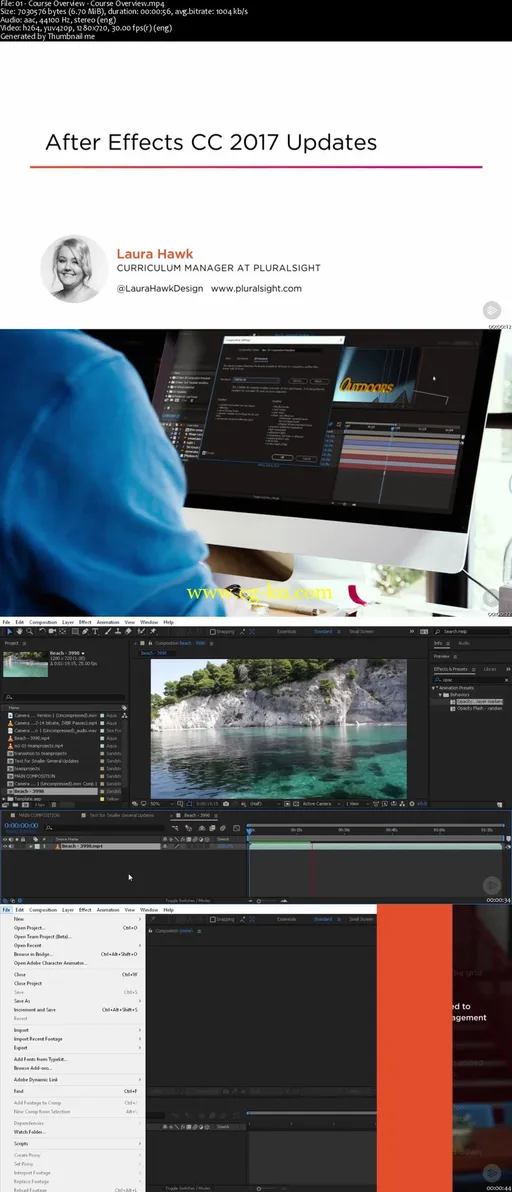The width and height of the screenshot is (512, 1192).
Task: Click the 0:00:00:00 timecode in Beach timeline
Action: tap(21, 825)
